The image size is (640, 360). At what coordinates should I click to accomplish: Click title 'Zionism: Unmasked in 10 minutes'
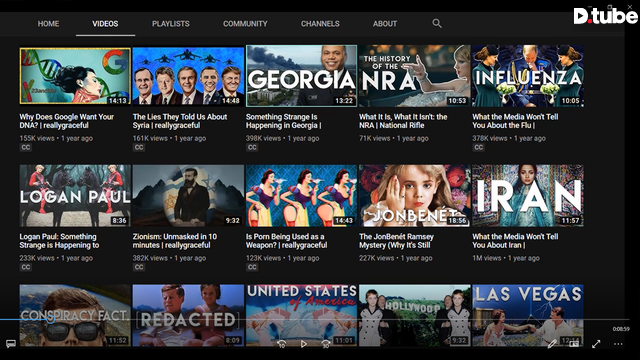[175, 241]
